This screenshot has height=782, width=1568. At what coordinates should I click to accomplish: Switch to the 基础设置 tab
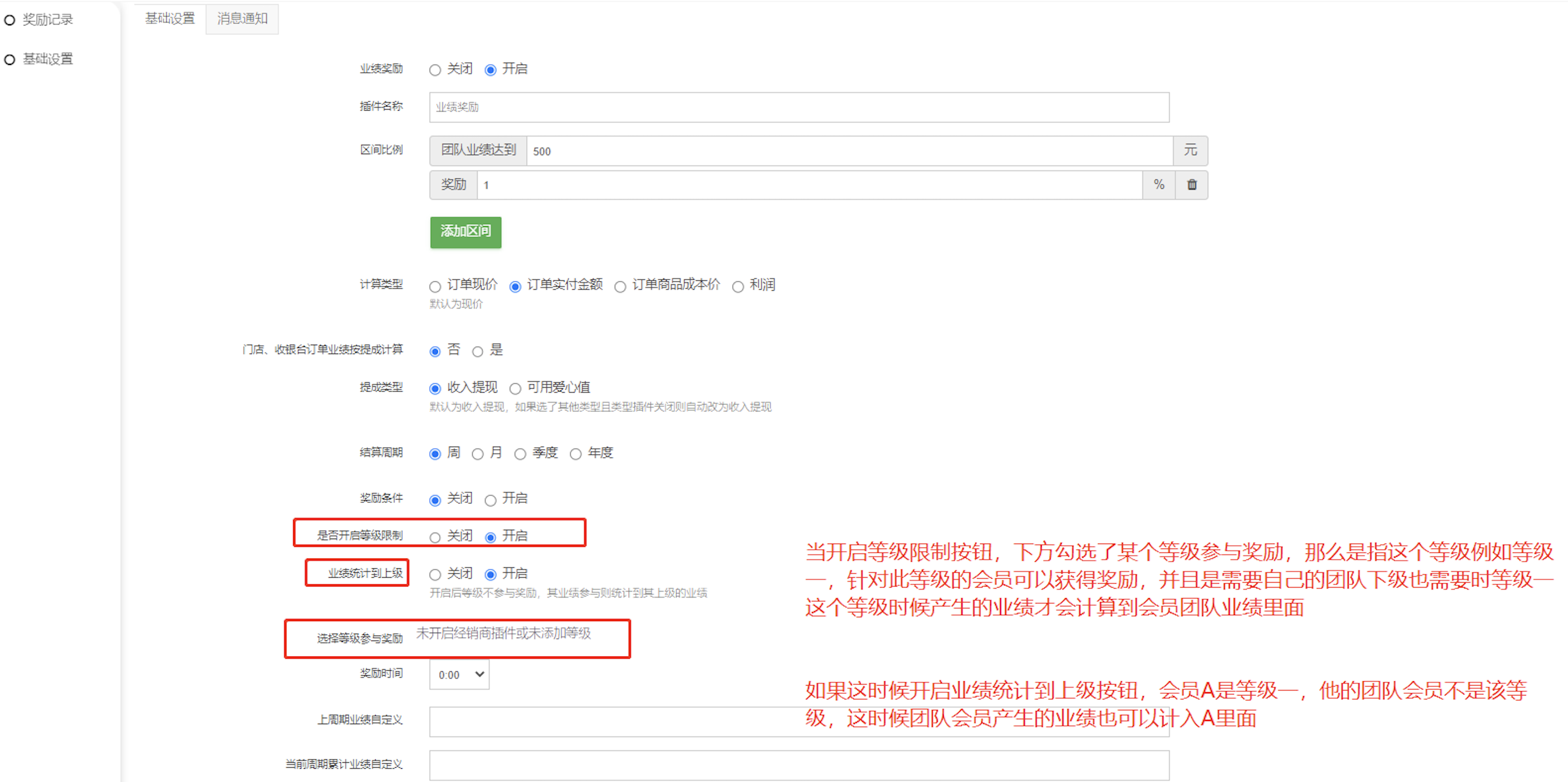click(170, 19)
